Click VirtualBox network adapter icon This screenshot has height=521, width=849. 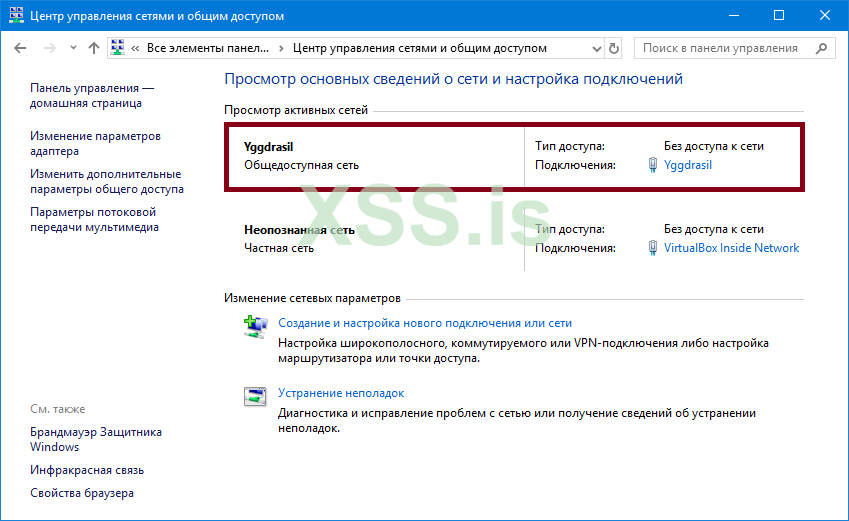(x=653, y=248)
